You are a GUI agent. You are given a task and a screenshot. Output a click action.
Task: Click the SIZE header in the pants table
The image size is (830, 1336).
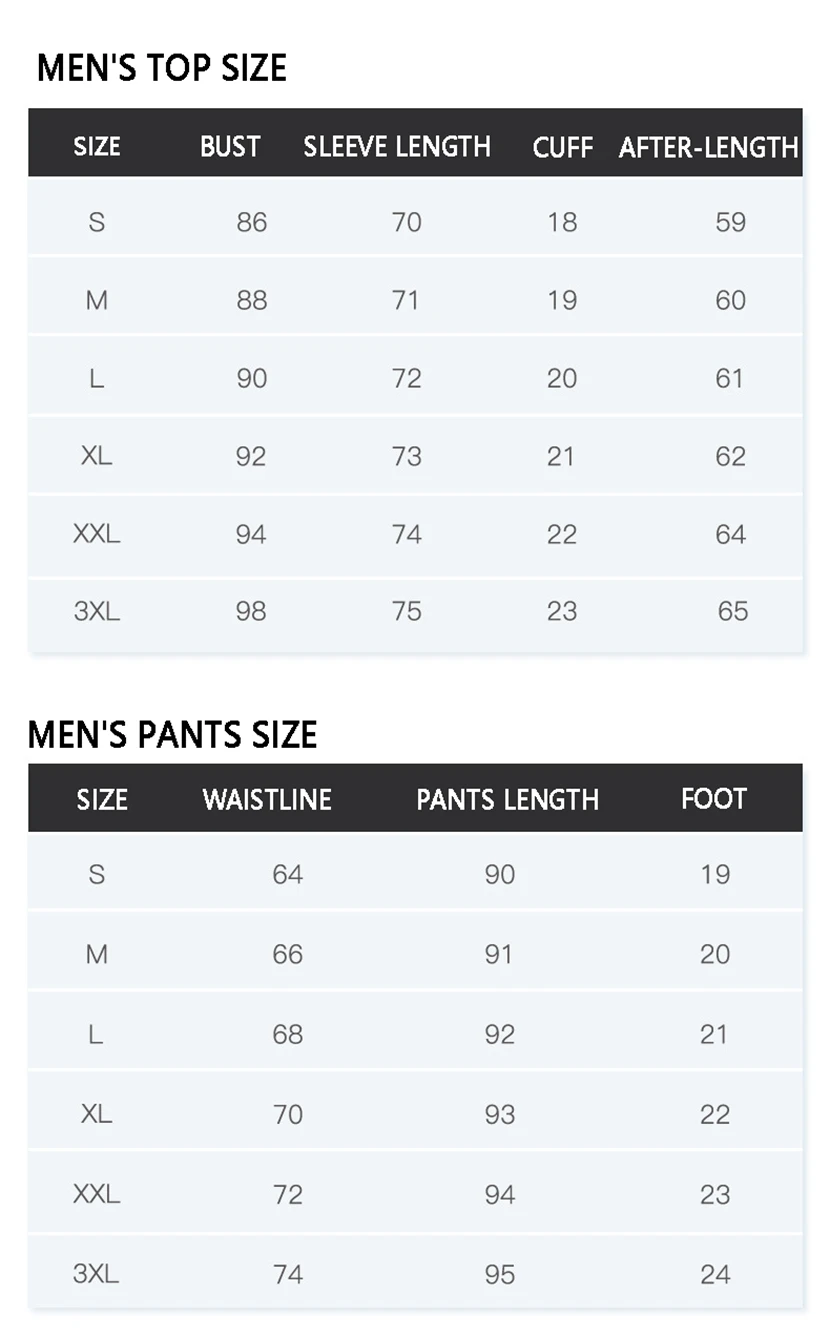(x=102, y=800)
